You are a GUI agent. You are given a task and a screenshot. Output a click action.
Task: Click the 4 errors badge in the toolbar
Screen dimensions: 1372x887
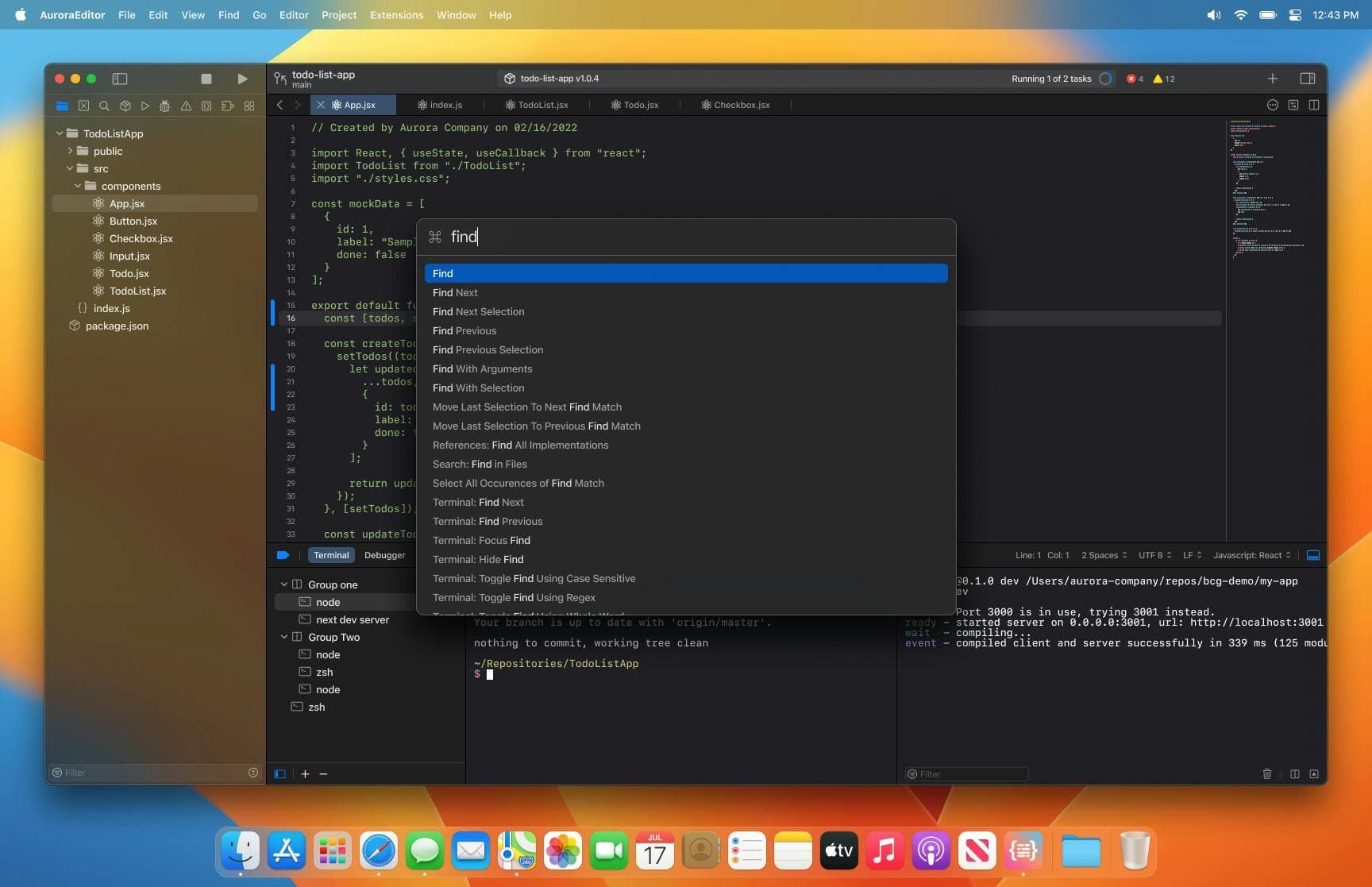pyautogui.click(x=1135, y=79)
